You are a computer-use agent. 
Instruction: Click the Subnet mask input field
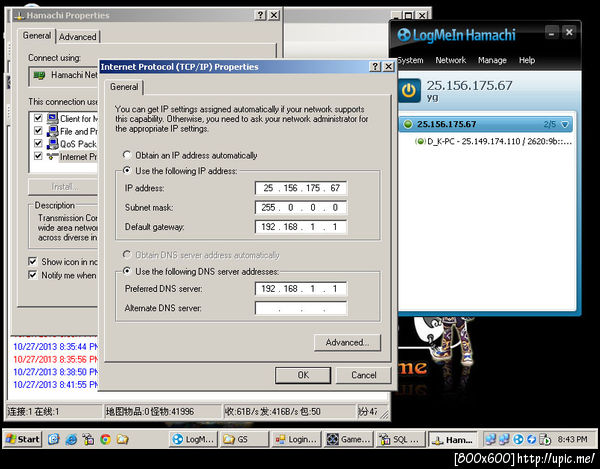pyautogui.click(x=301, y=207)
